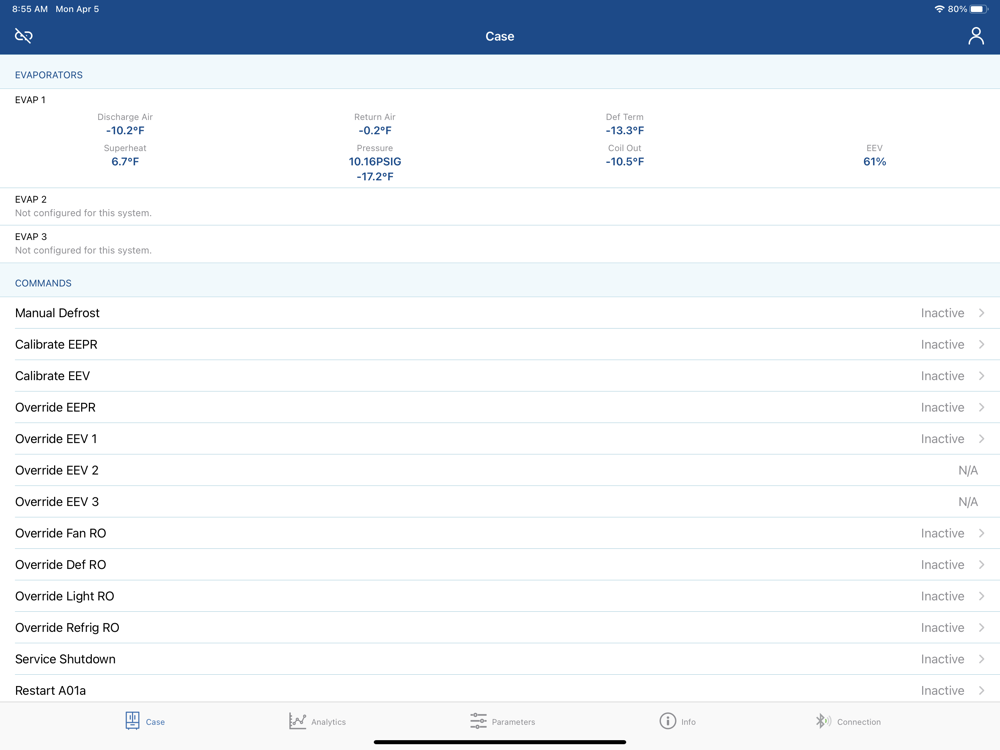Viewport: 1000px width, 750px height.
Task: Check the Wi-Fi status icon
Action: pos(939,9)
